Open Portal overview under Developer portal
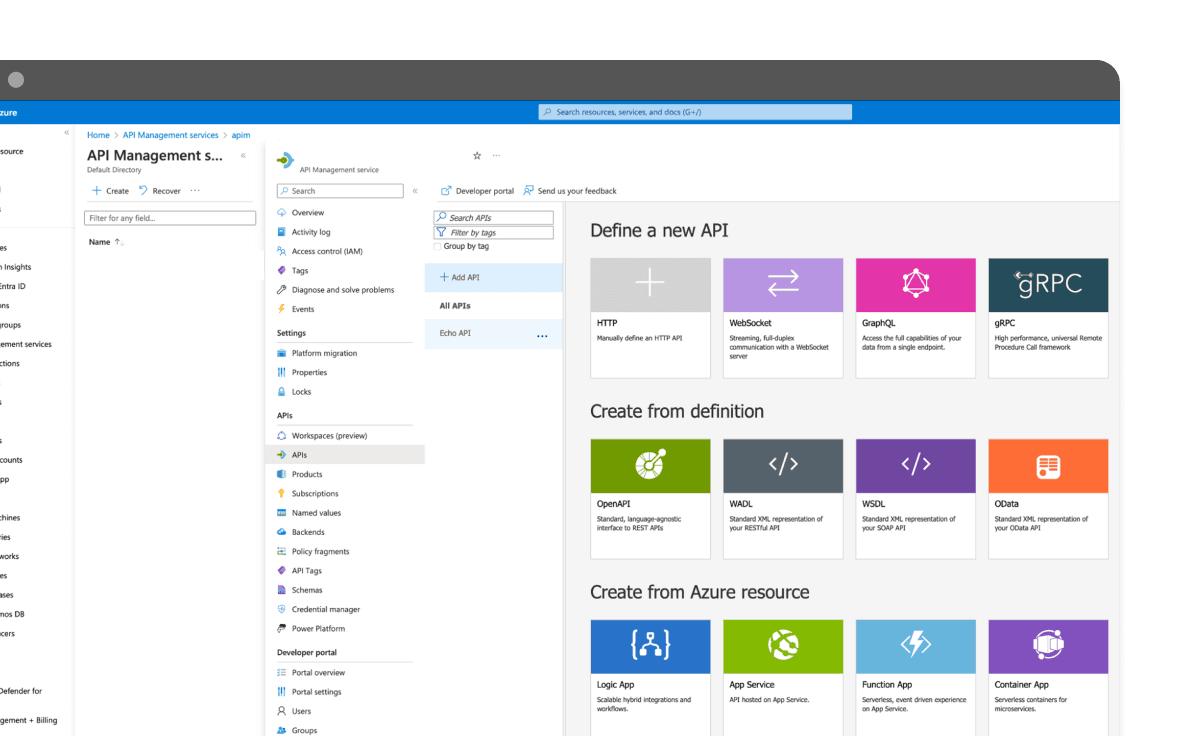This screenshot has width=1180, height=736. [x=316, y=672]
